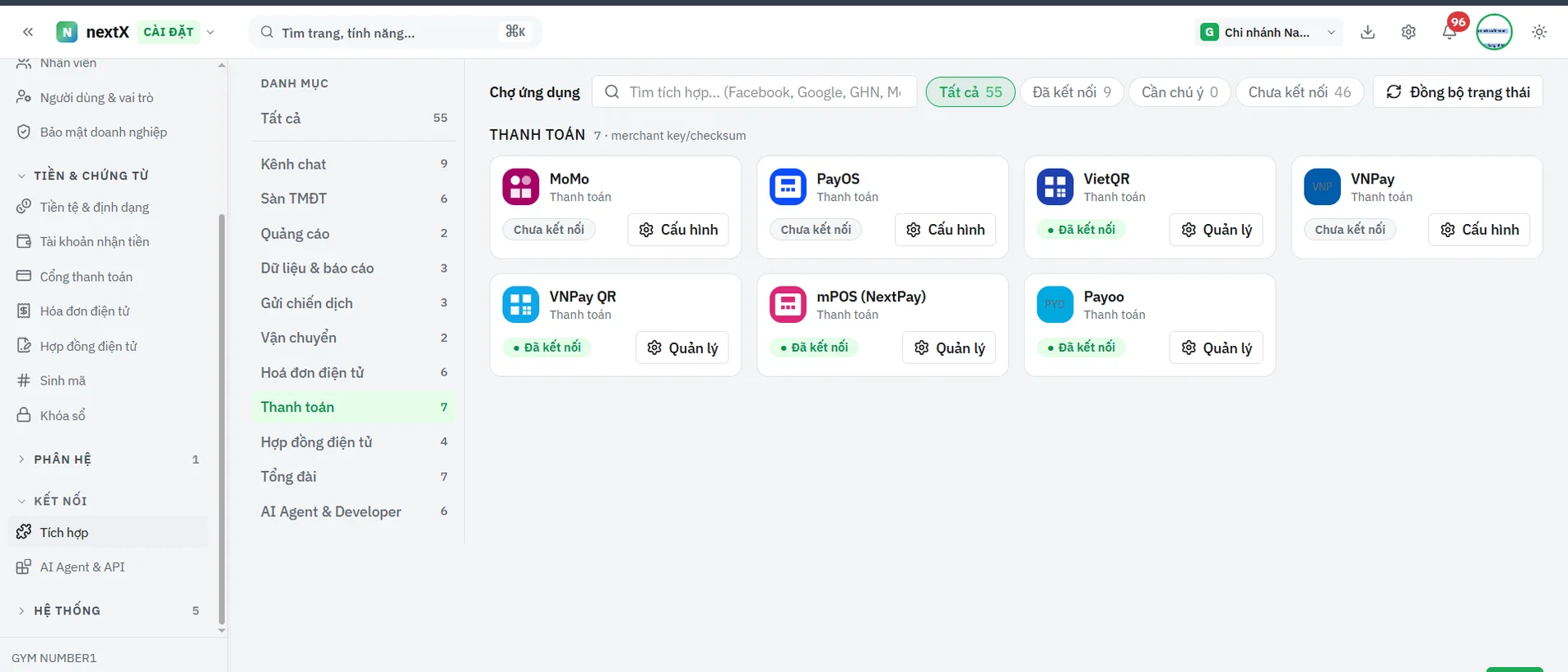Open Hợp đồng điện tử sidebar item
Viewport: 1568px width, 672px height.
click(x=108, y=346)
